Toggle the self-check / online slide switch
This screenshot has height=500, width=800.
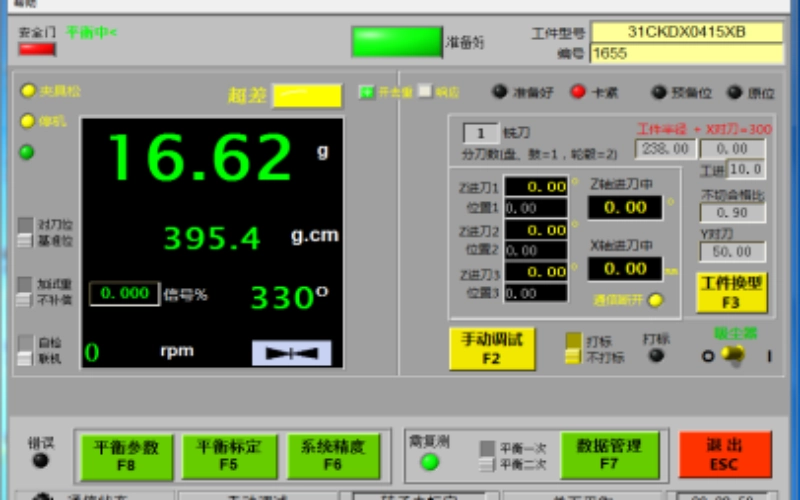click(x=25, y=350)
